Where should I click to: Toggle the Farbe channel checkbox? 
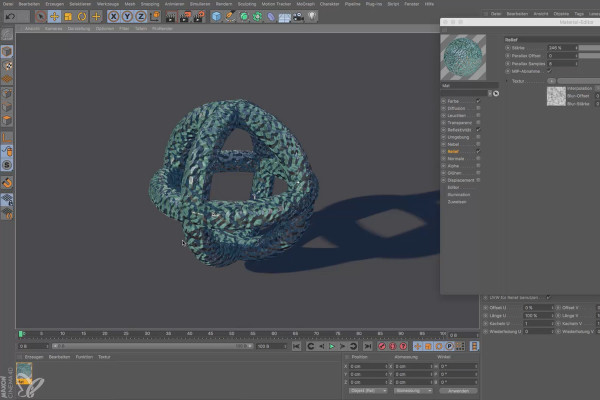point(478,101)
